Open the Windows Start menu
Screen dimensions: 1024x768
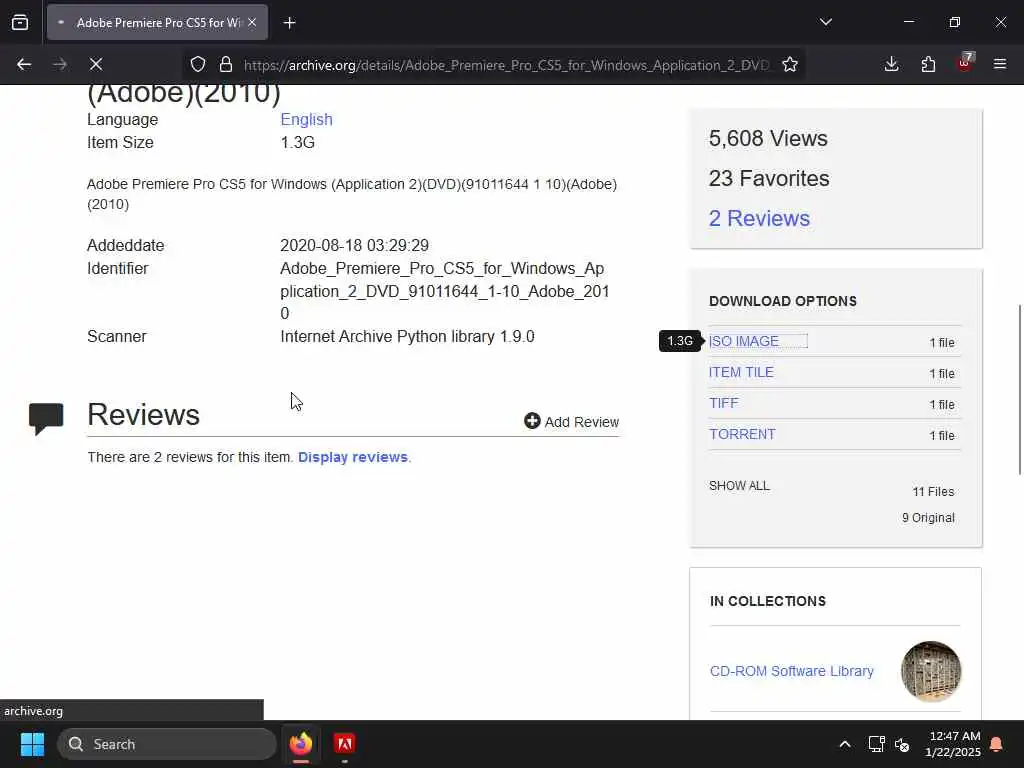click(32, 744)
